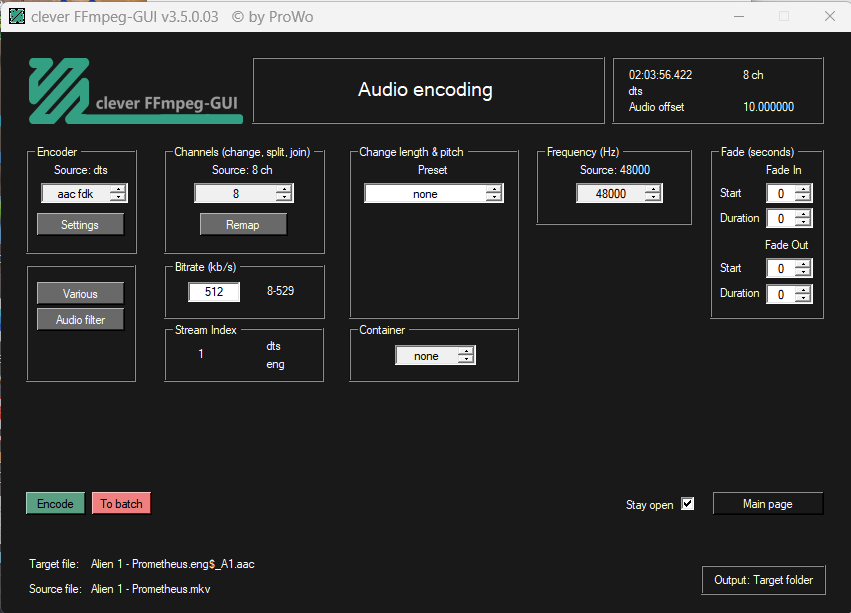Open the Change length & pitch preset selector
The image size is (851, 613).
tap(434, 194)
